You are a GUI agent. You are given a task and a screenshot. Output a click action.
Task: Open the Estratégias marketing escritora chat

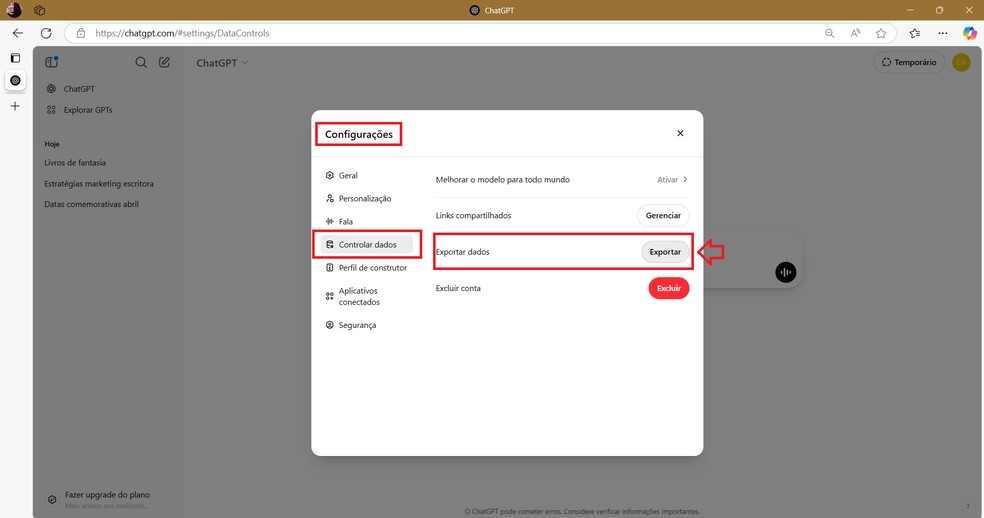click(99, 184)
